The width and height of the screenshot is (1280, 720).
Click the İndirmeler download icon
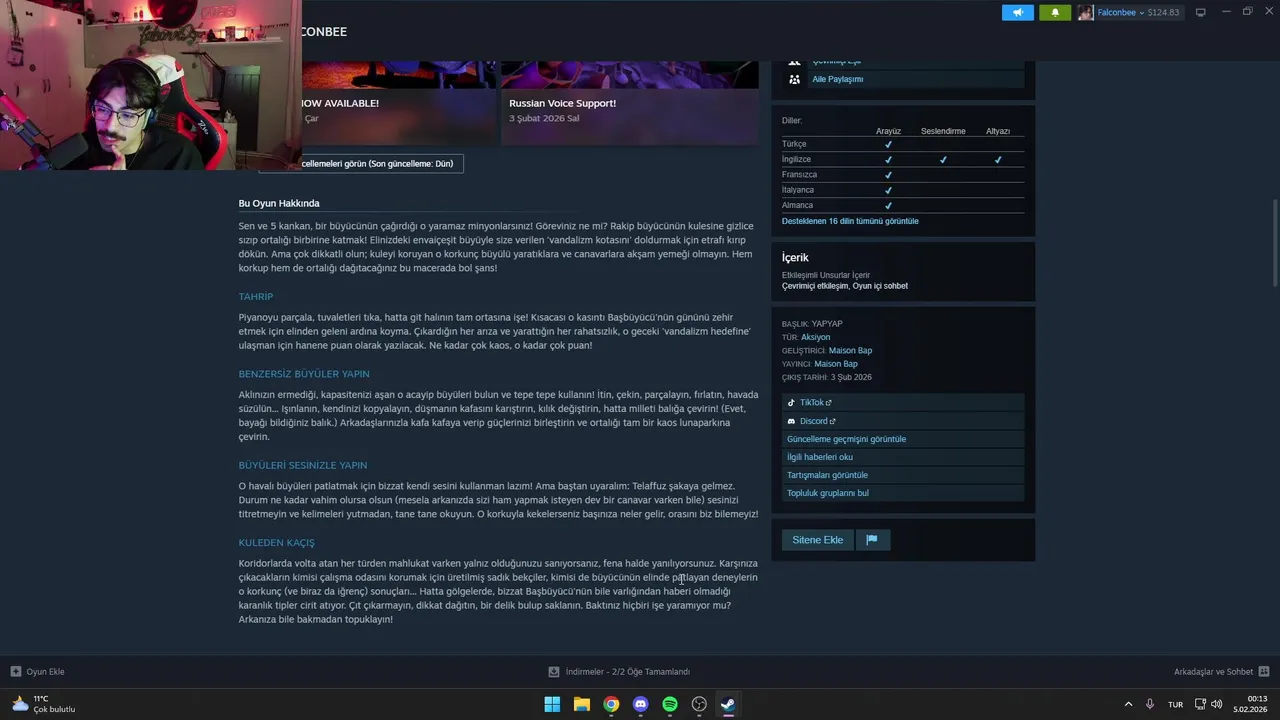click(x=554, y=672)
